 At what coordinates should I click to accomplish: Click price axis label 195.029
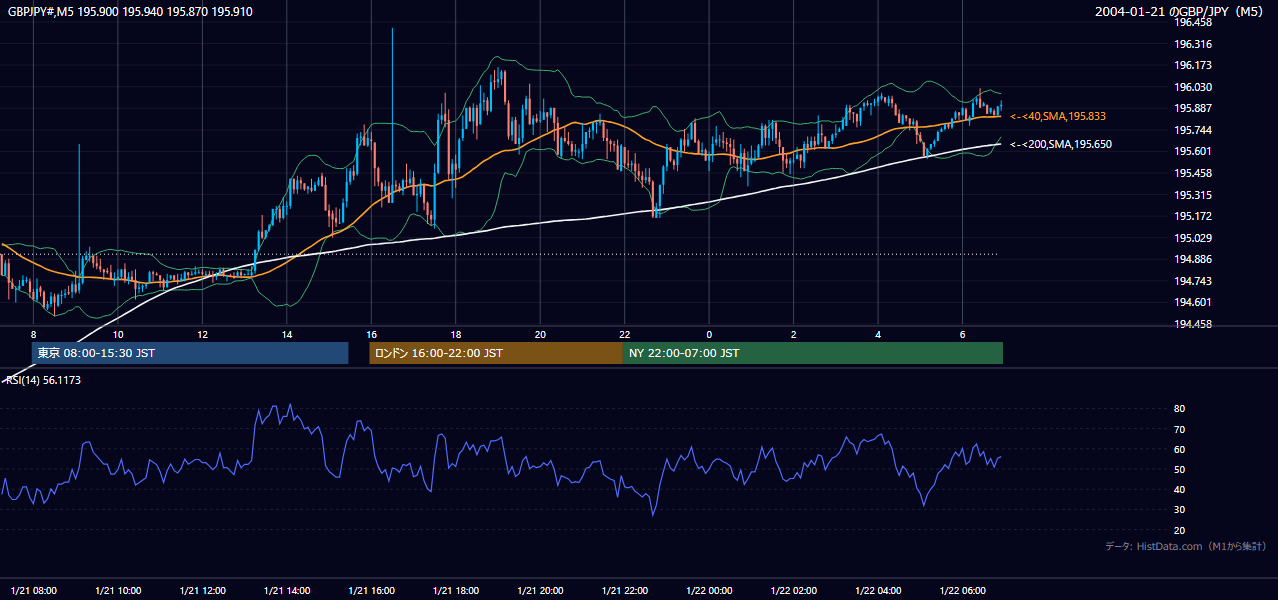click(1192, 238)
